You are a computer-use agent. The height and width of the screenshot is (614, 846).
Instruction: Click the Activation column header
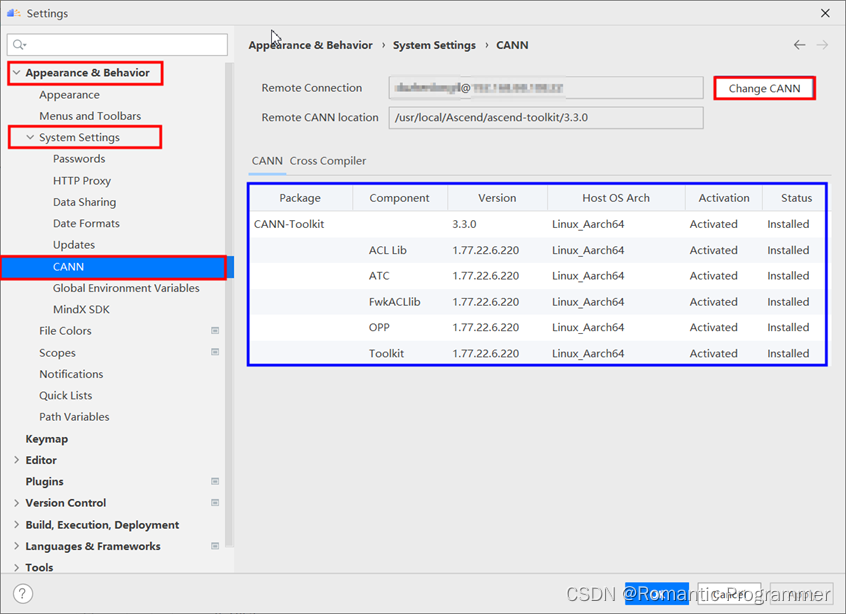point(724,198)
